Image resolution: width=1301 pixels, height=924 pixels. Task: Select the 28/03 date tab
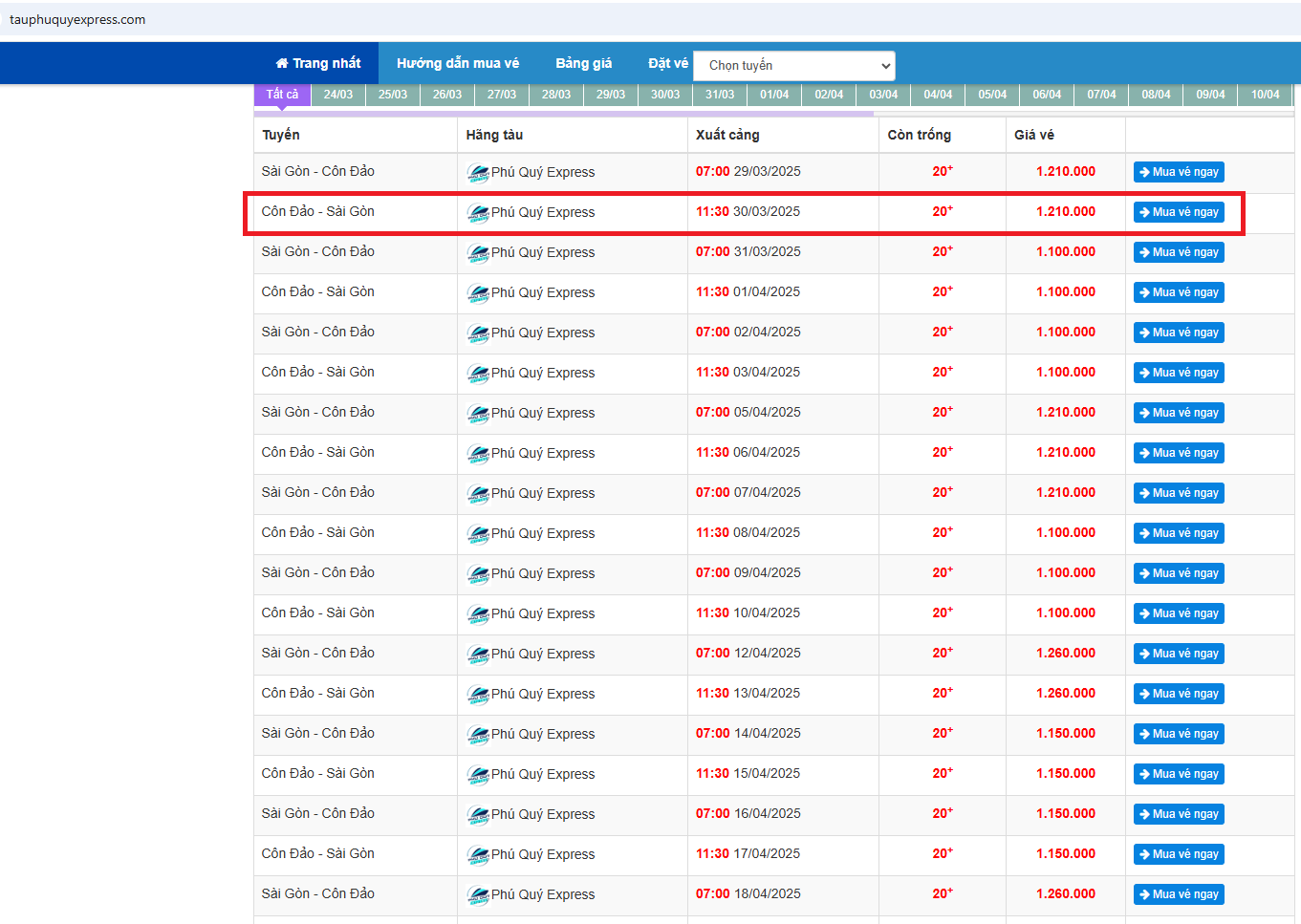(x=555, y=95)
